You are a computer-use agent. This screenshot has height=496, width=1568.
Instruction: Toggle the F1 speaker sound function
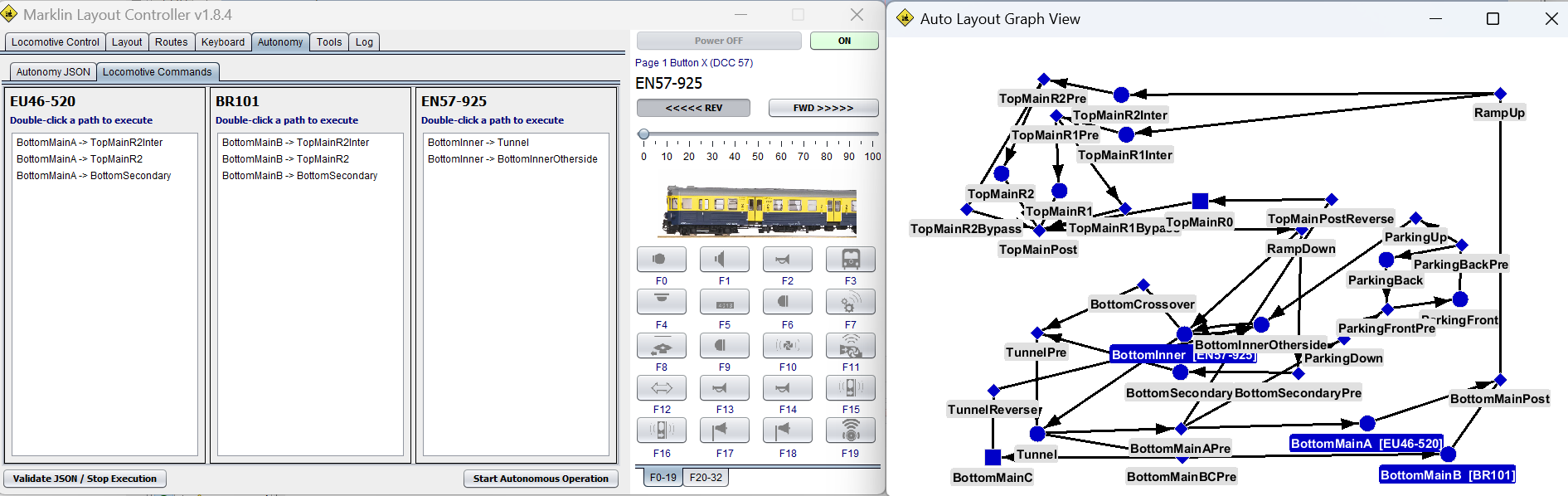coord(724,260)
